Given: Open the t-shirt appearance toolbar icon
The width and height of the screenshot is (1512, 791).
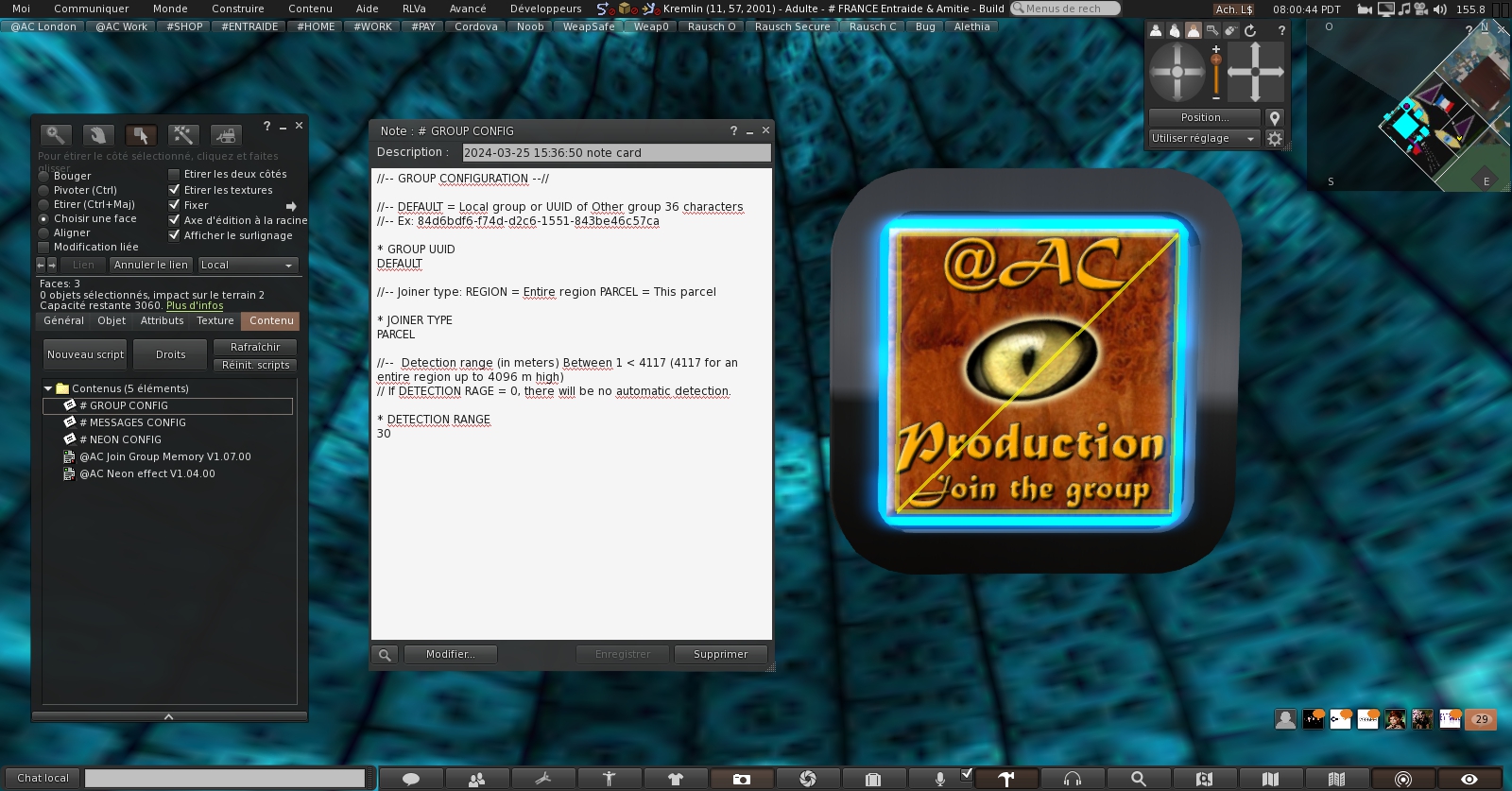Looking at the screenshot, I should point(675,779).
